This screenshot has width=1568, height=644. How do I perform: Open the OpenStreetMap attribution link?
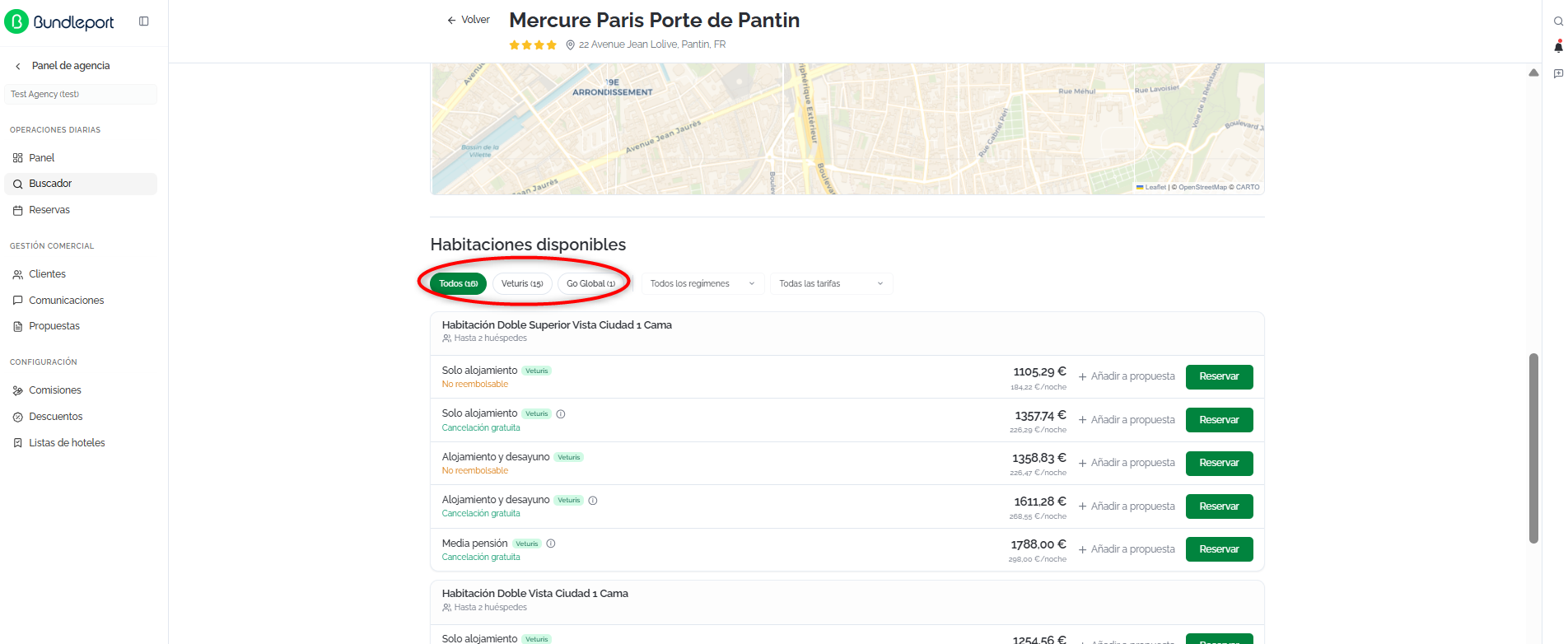[1202, 188]
